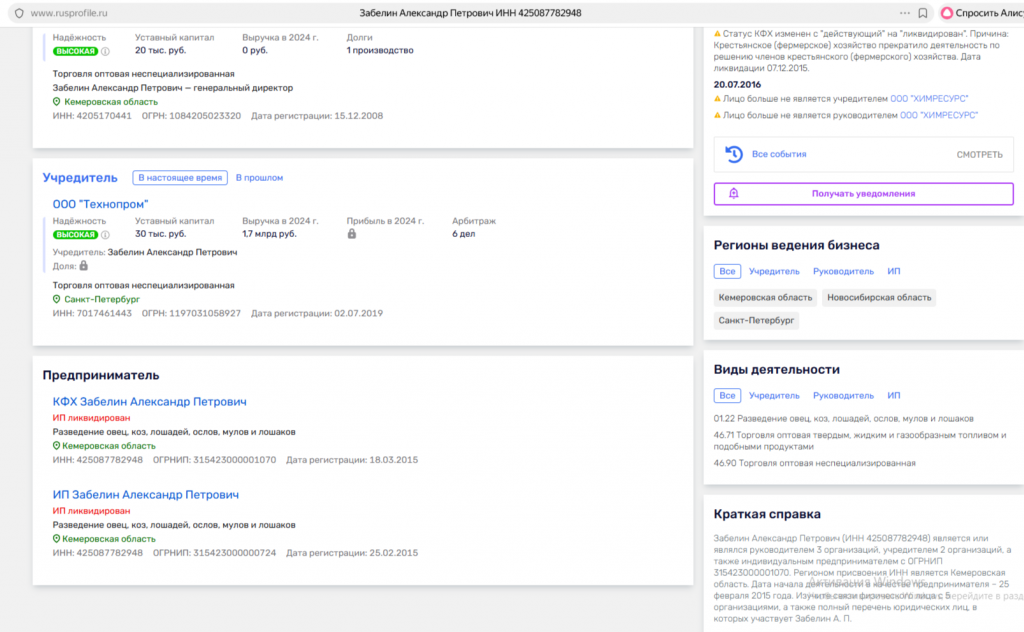
Task: Select the 'В настоящее время' founder filter
Action: coord(180,178)
